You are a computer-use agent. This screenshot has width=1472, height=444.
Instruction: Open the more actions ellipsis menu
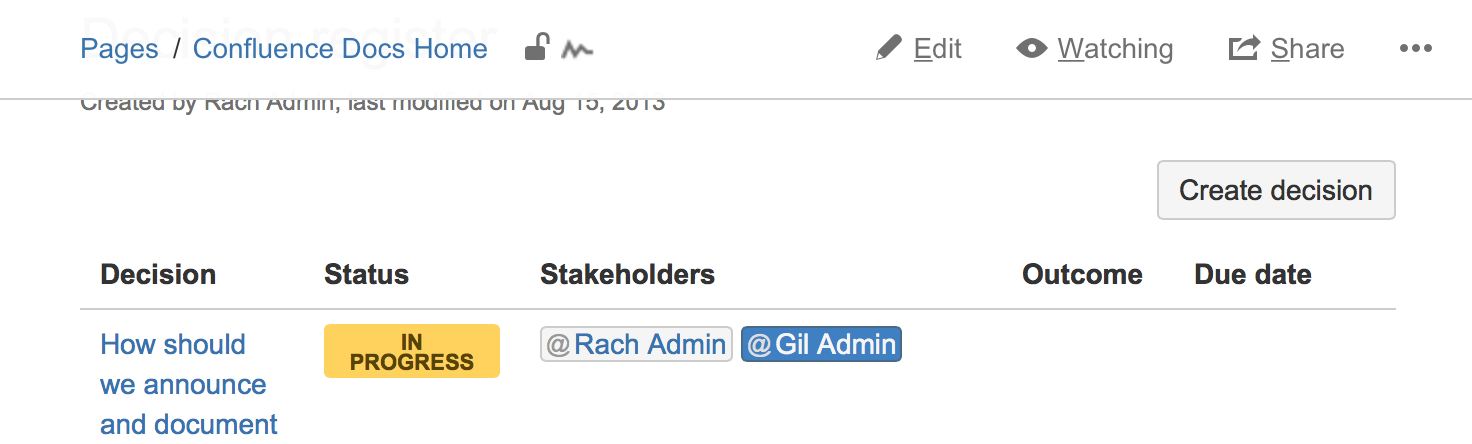tap(1416, 48)
